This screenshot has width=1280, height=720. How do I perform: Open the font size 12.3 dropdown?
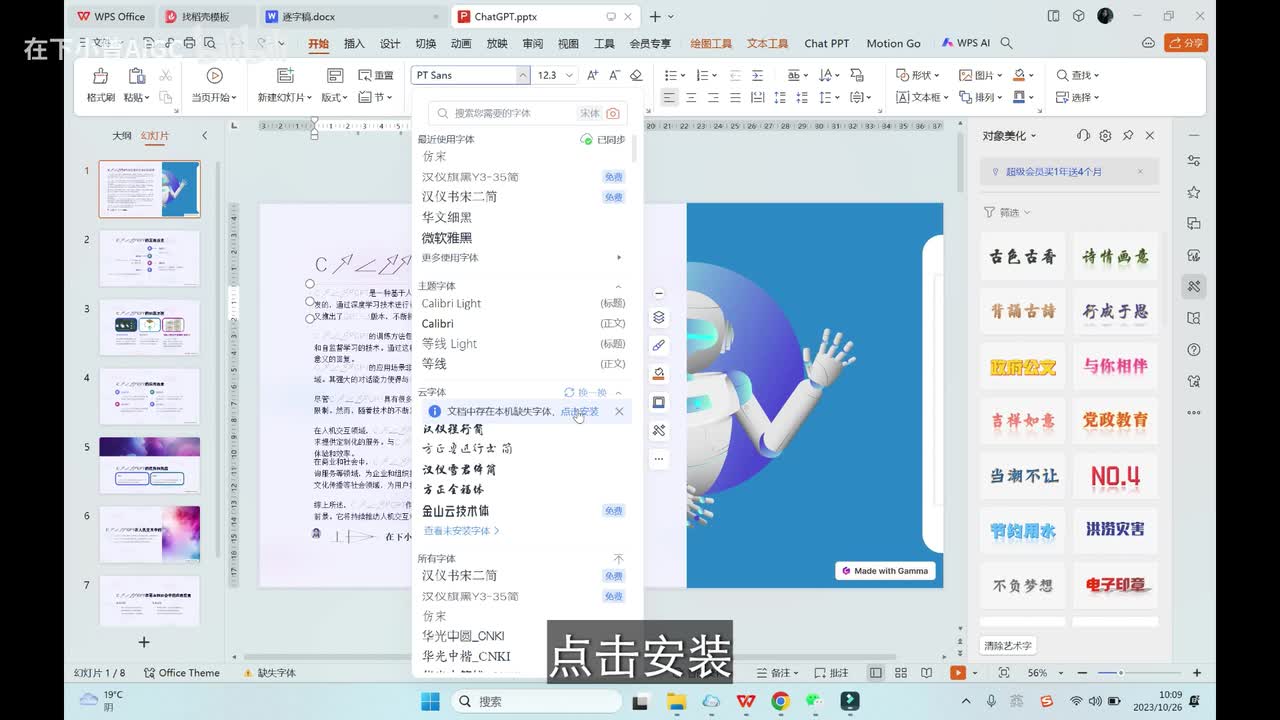(569, 76)
